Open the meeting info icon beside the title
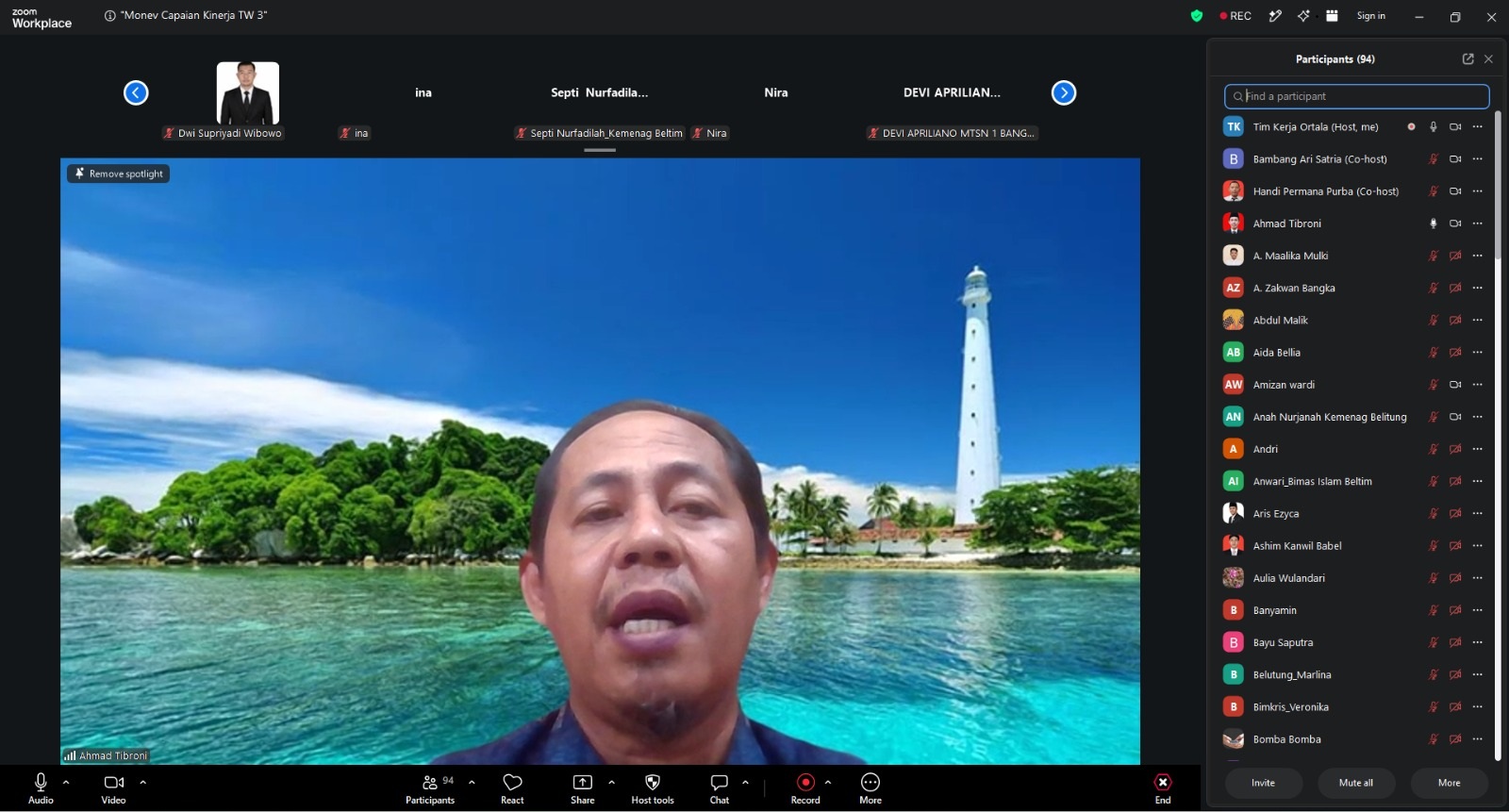 tap(110, 16)
